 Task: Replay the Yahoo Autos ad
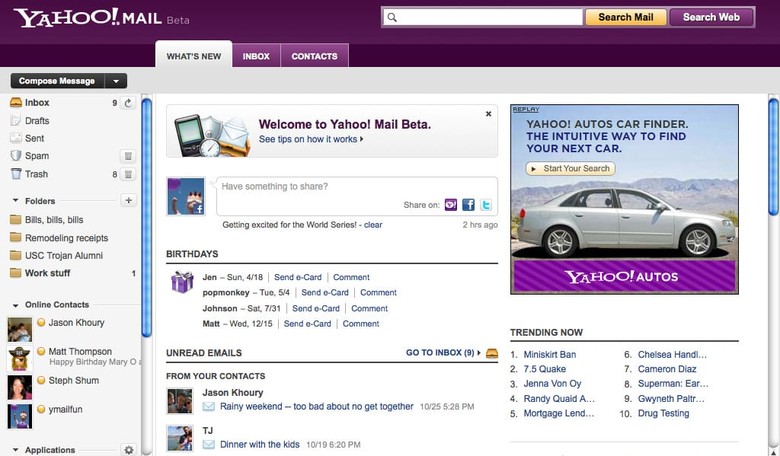click(526, 109)
